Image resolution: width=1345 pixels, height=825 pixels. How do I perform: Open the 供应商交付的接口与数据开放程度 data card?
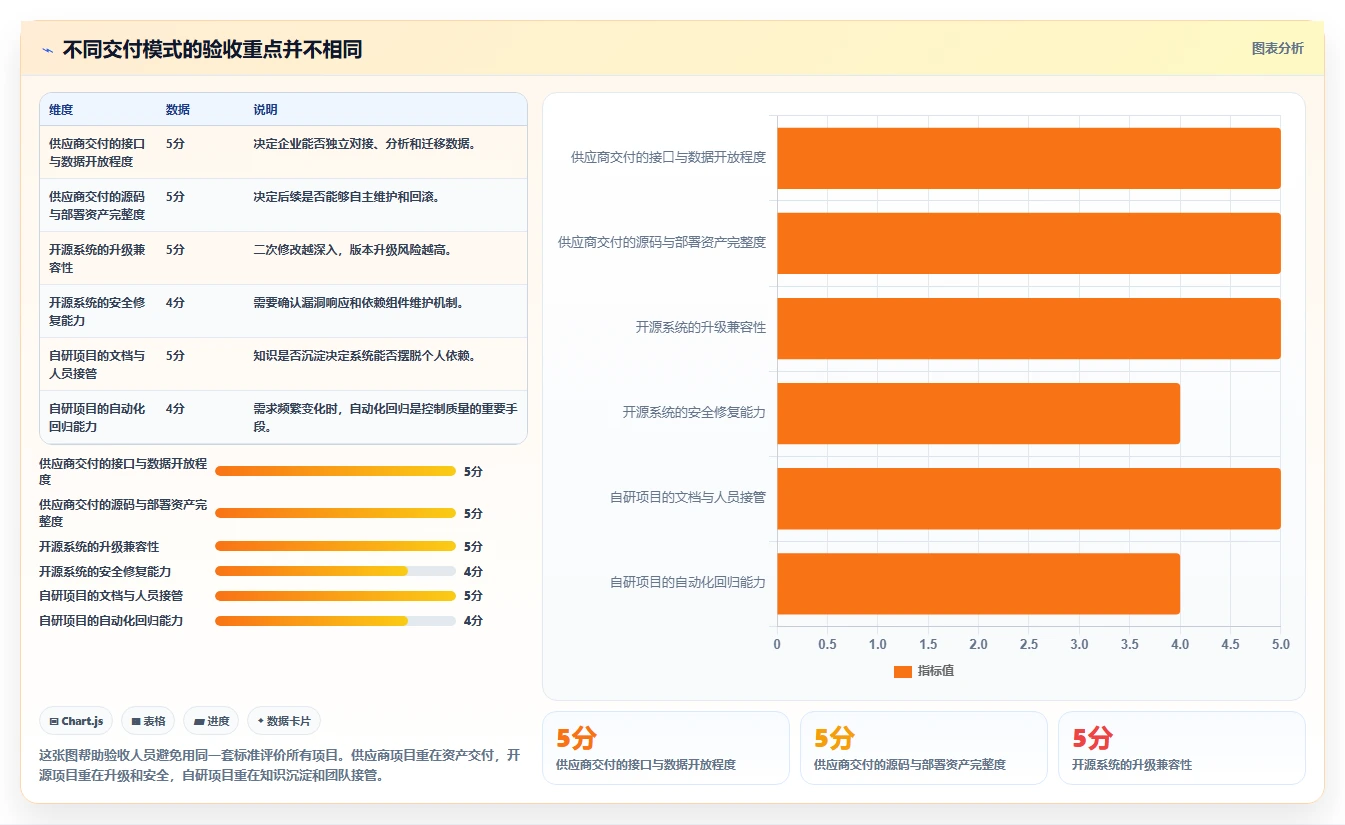pyautogui.click(x=665, y=748)
